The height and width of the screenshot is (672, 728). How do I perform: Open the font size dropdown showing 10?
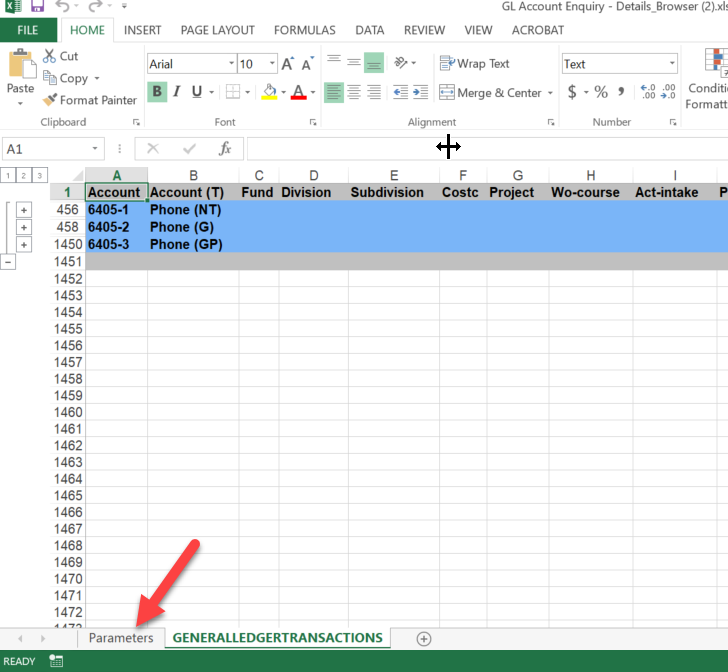tap(272, 64)
